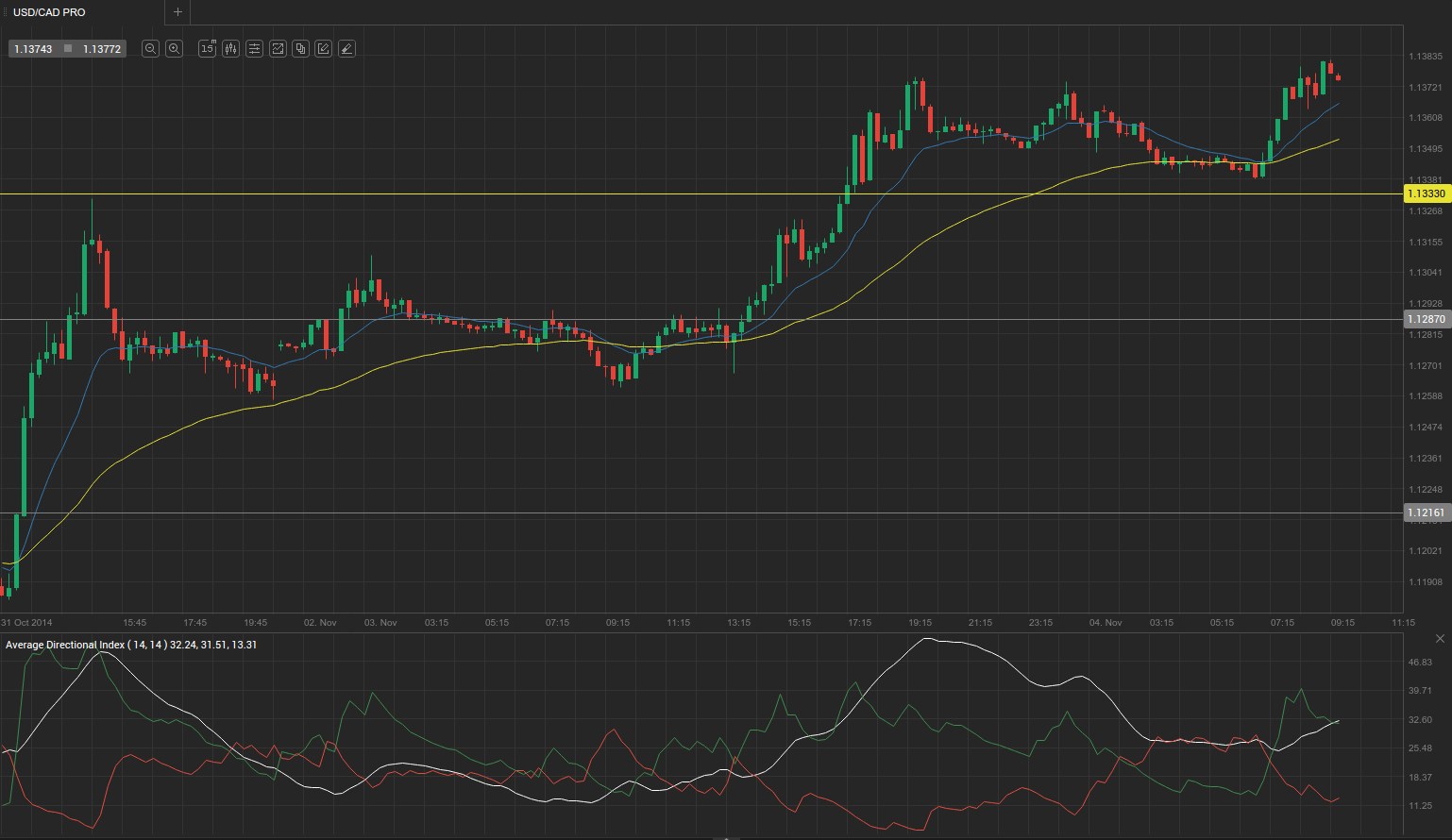Click the duplicate chart icon
The width and height of the screenshot is (1452, 840).
300,49
